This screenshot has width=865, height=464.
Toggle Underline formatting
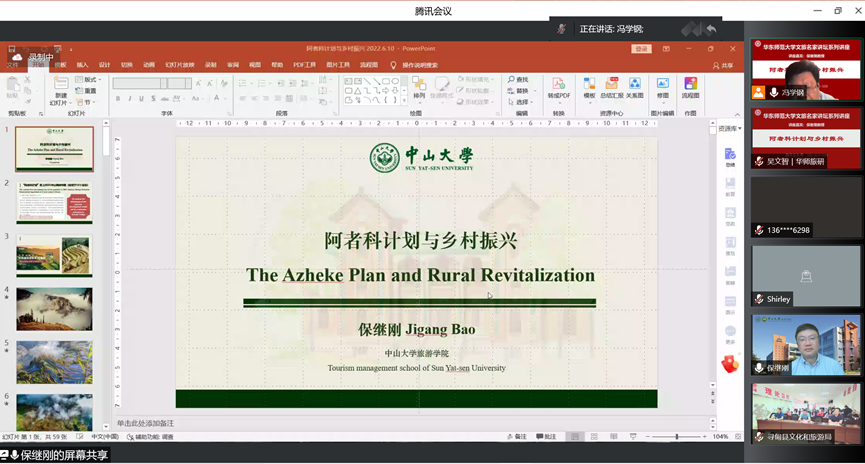pos(141,98)
